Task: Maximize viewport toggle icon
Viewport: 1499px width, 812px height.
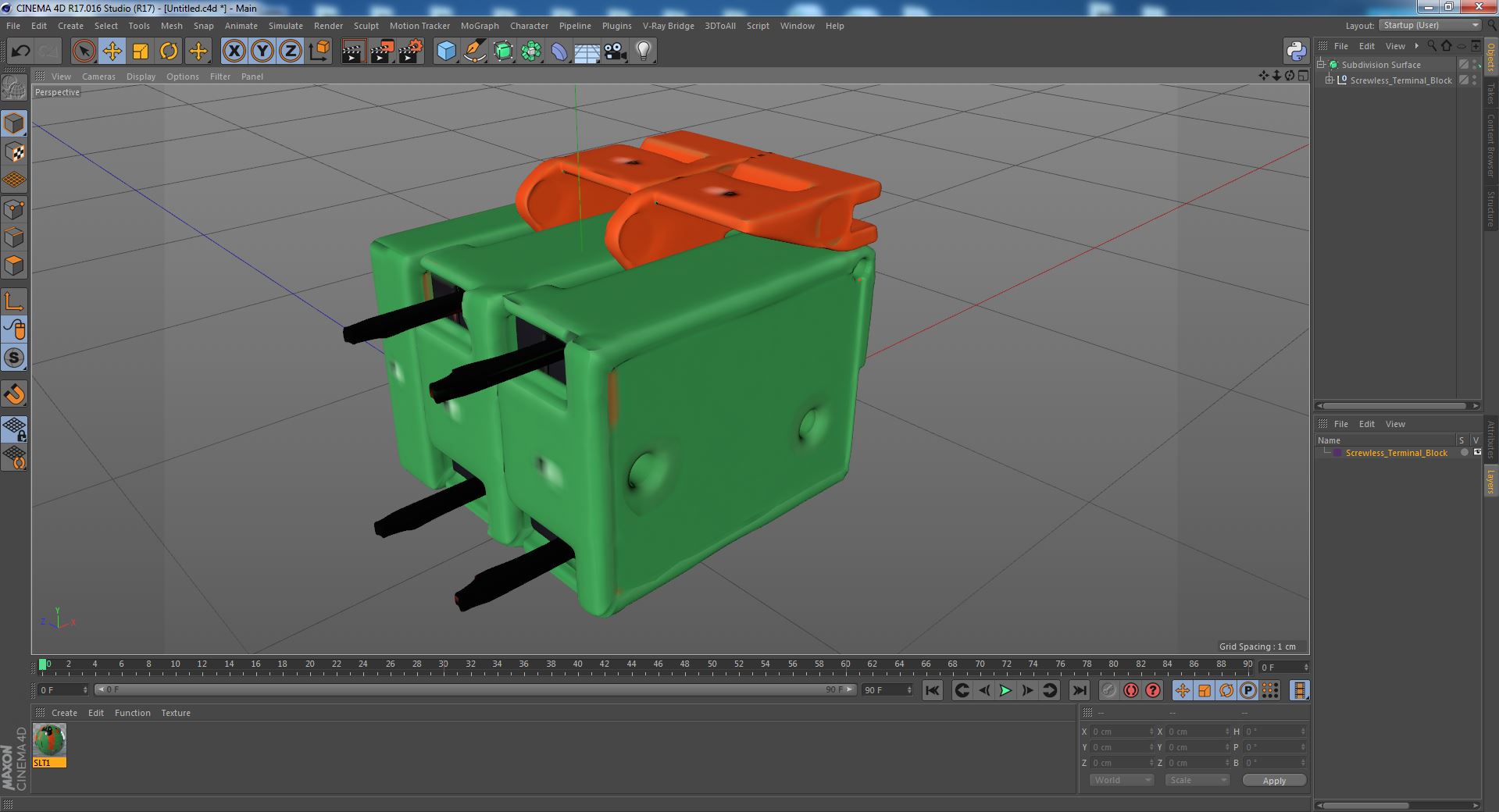Action: coord(1303,76)
